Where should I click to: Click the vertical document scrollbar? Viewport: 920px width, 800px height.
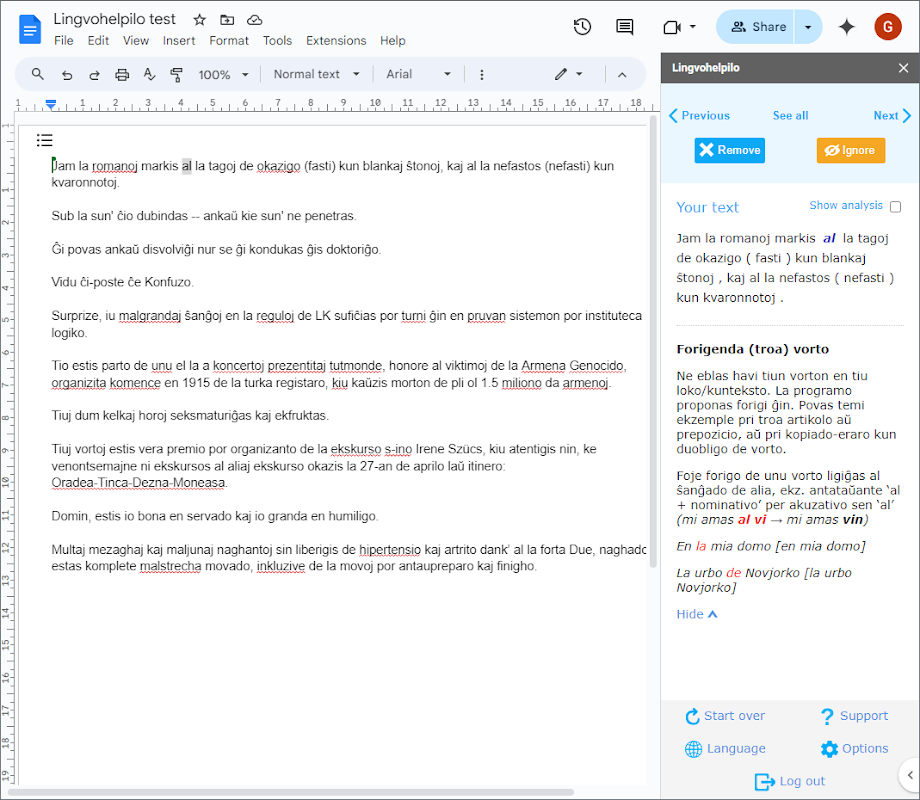[x=653, y=340]
